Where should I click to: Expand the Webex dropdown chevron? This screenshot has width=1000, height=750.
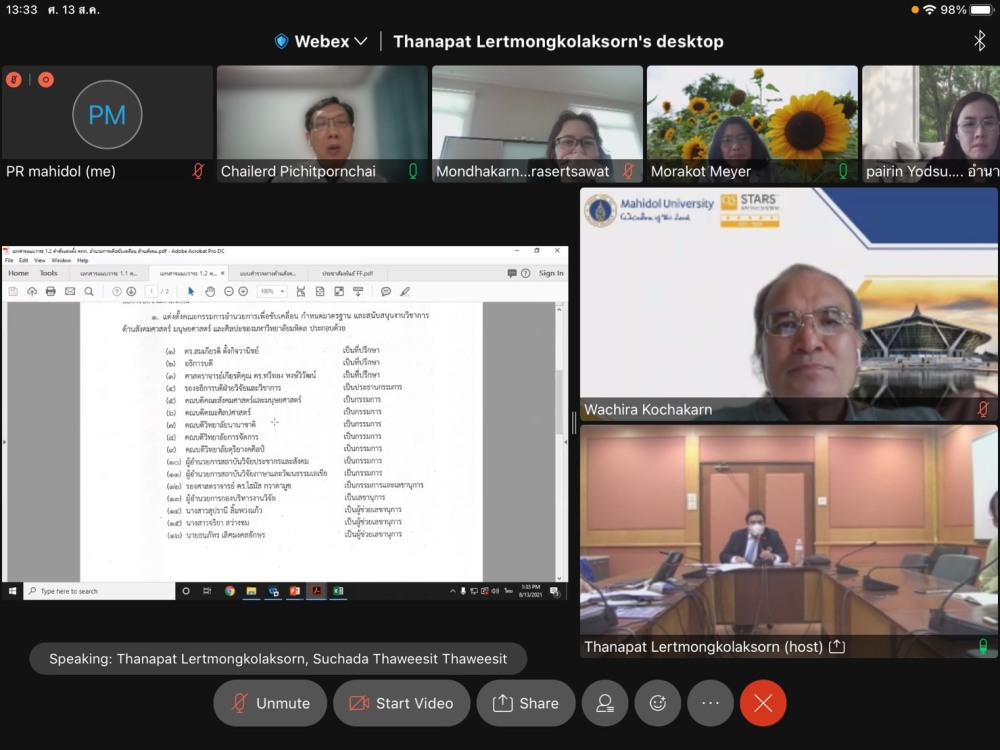pos(360,41)
